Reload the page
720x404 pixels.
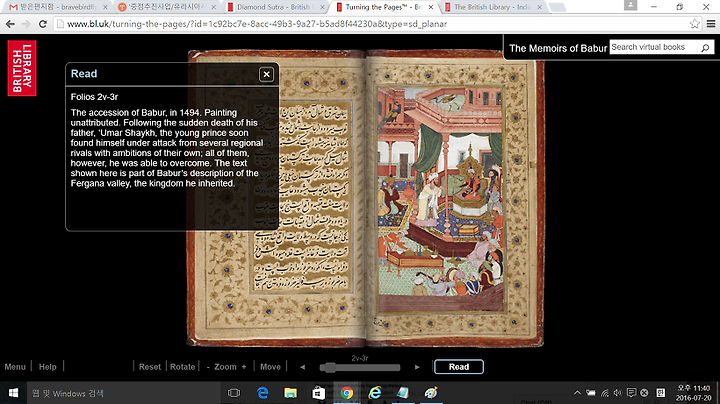click(x=43, y=24)
